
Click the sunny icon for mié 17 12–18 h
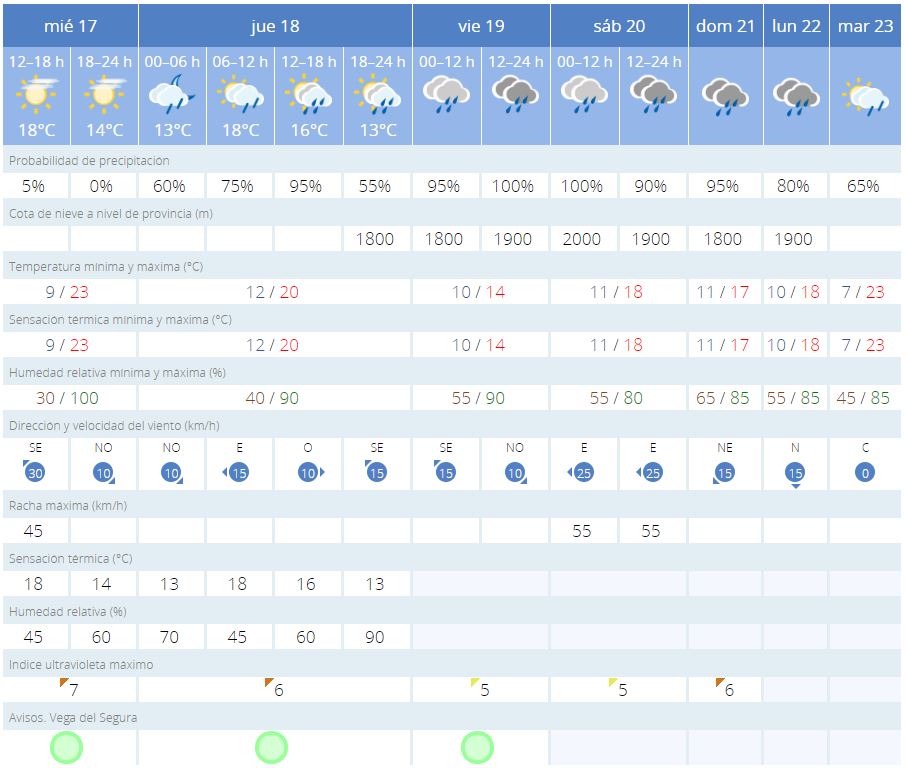point(34,95)
